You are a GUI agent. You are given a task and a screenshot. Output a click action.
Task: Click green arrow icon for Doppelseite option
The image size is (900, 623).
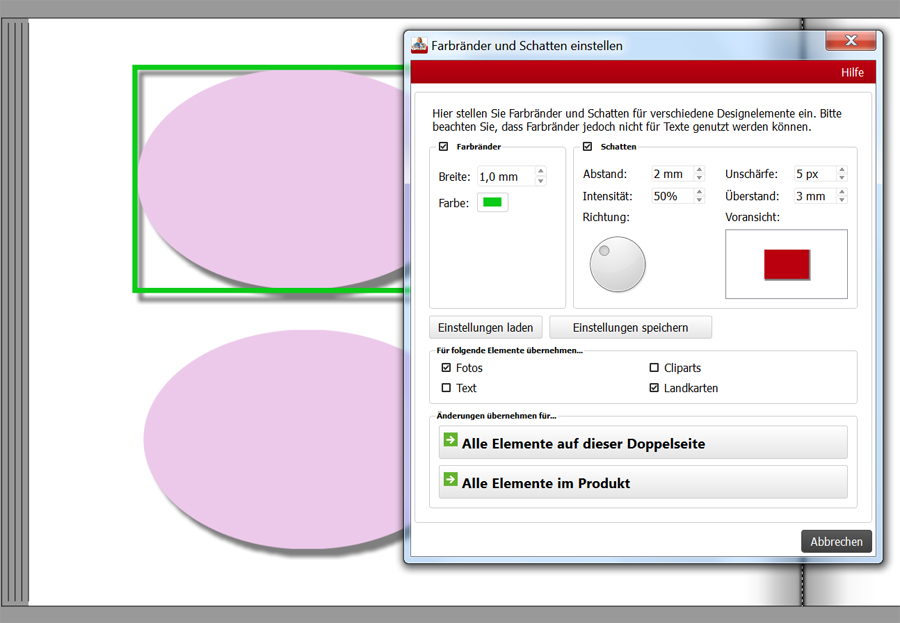tap(451, 440)
